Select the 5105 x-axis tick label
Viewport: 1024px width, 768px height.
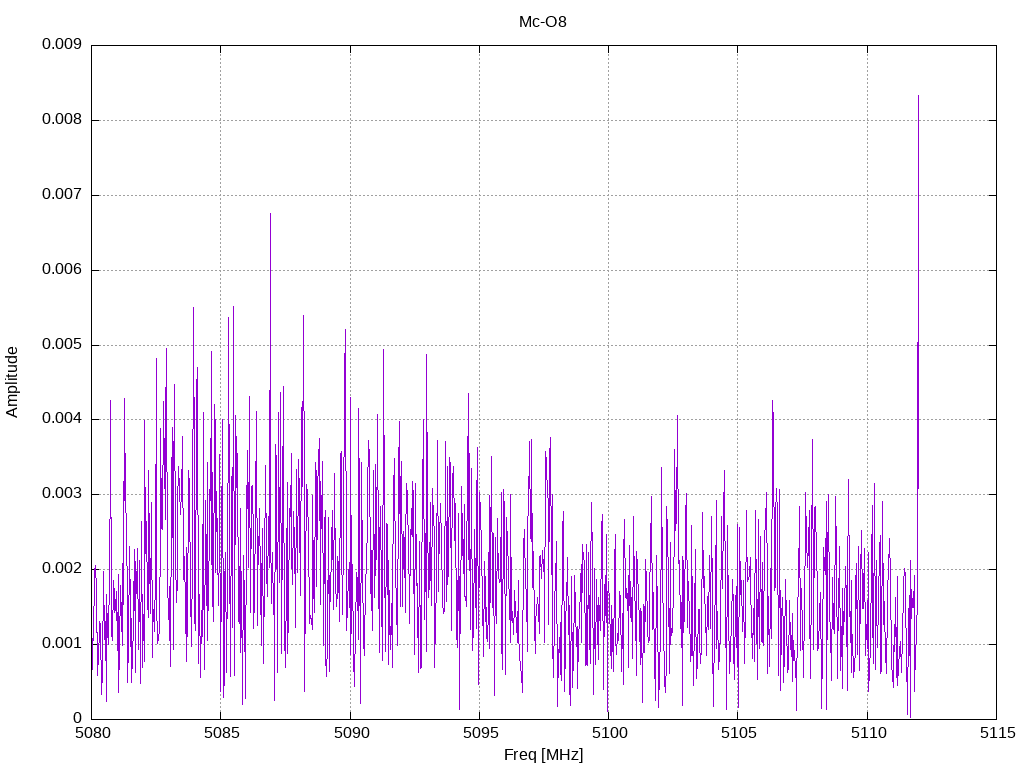coord(737,733)
